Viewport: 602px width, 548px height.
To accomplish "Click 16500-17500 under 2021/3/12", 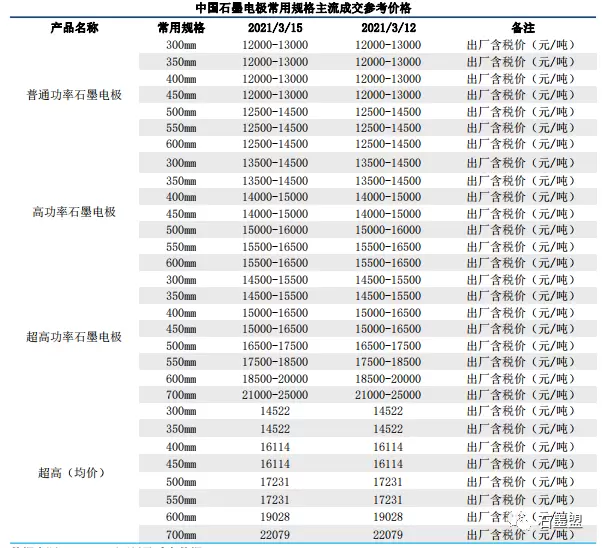I will [388, 346].
